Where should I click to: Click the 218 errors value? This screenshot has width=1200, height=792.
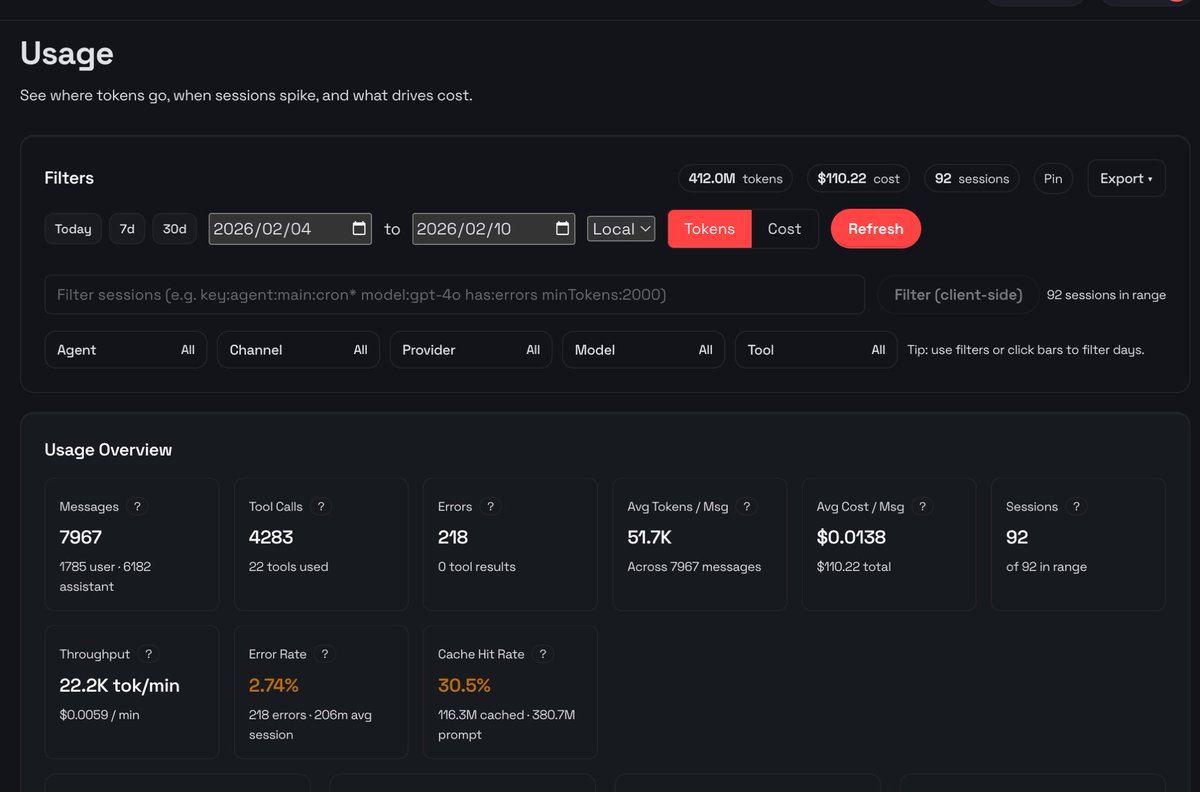point(453,537)
